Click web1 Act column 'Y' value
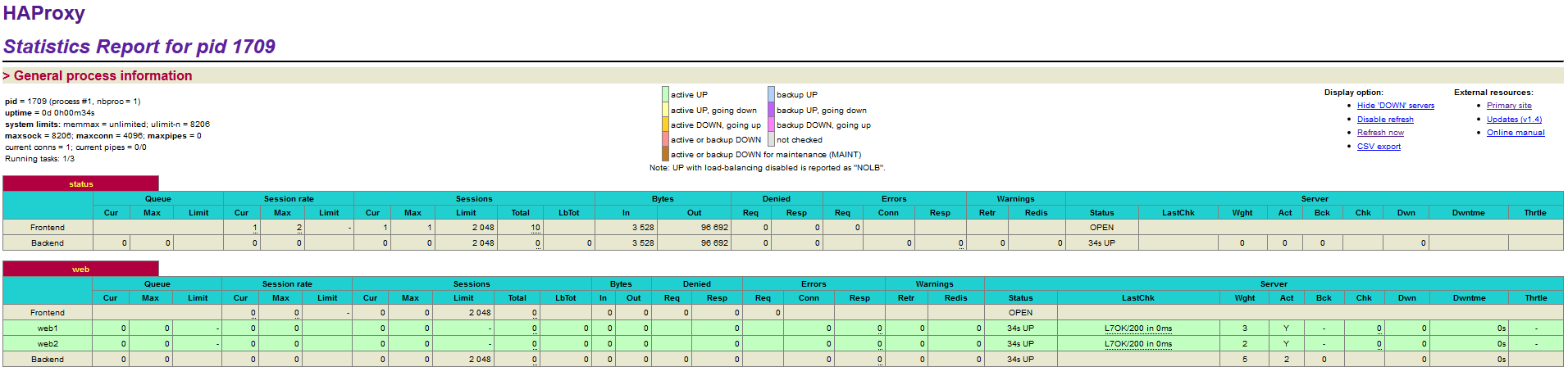The height and width of the screenshot is (376, 1568). point(1286,328)
